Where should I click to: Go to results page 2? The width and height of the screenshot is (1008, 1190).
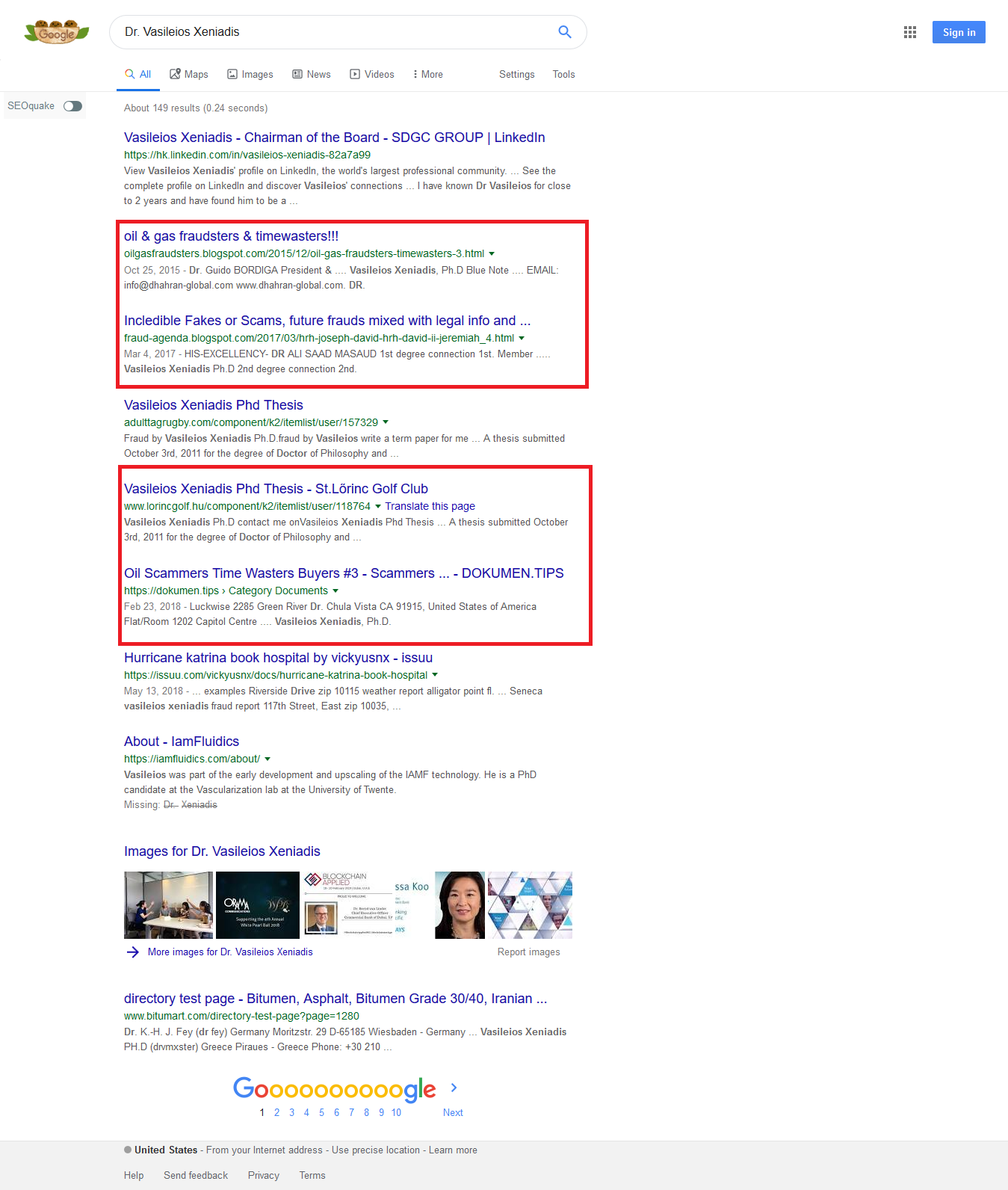276,1112
